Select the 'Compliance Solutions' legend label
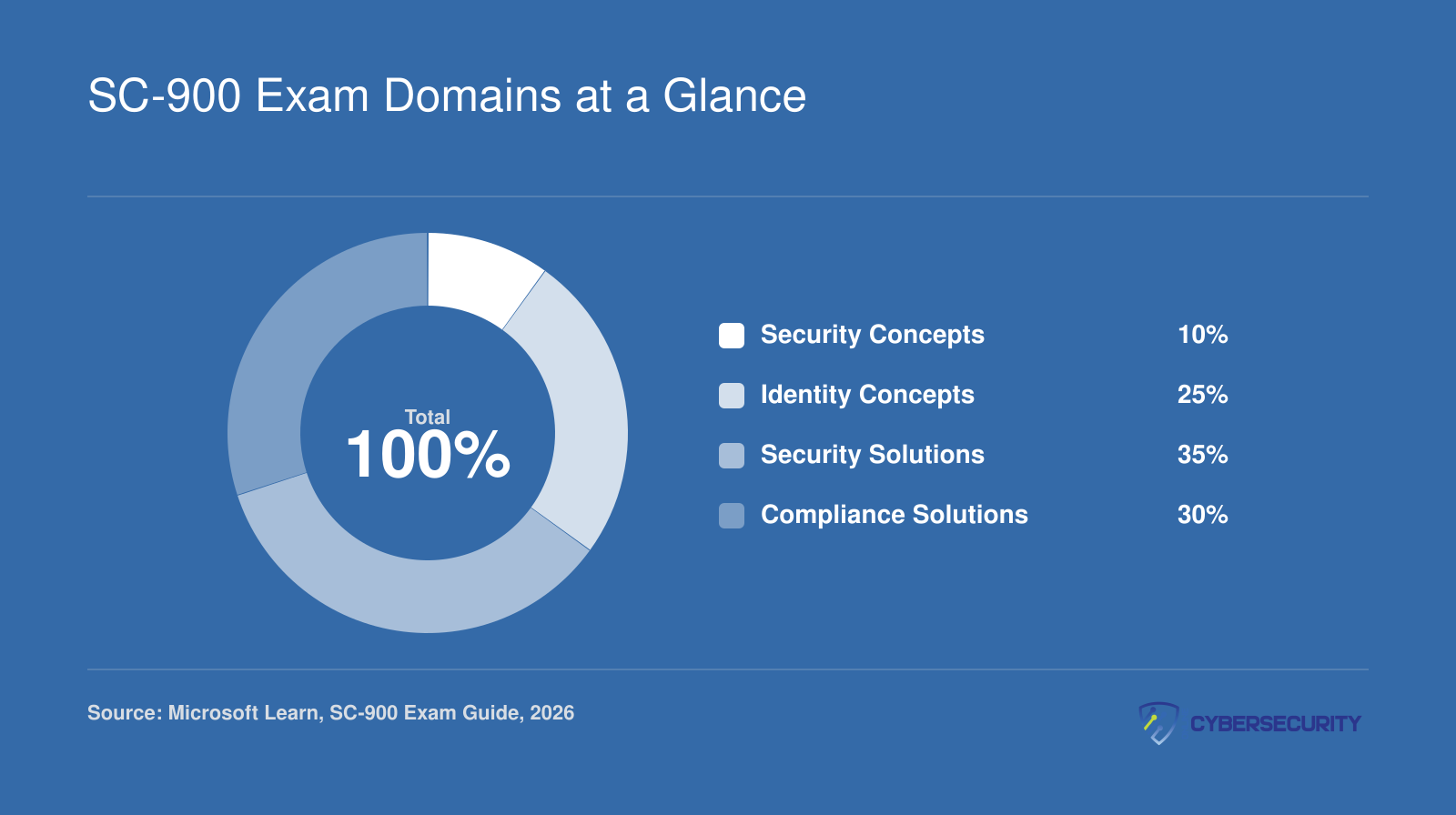This screenshot has width=1456, height=815. pos(895,515)
